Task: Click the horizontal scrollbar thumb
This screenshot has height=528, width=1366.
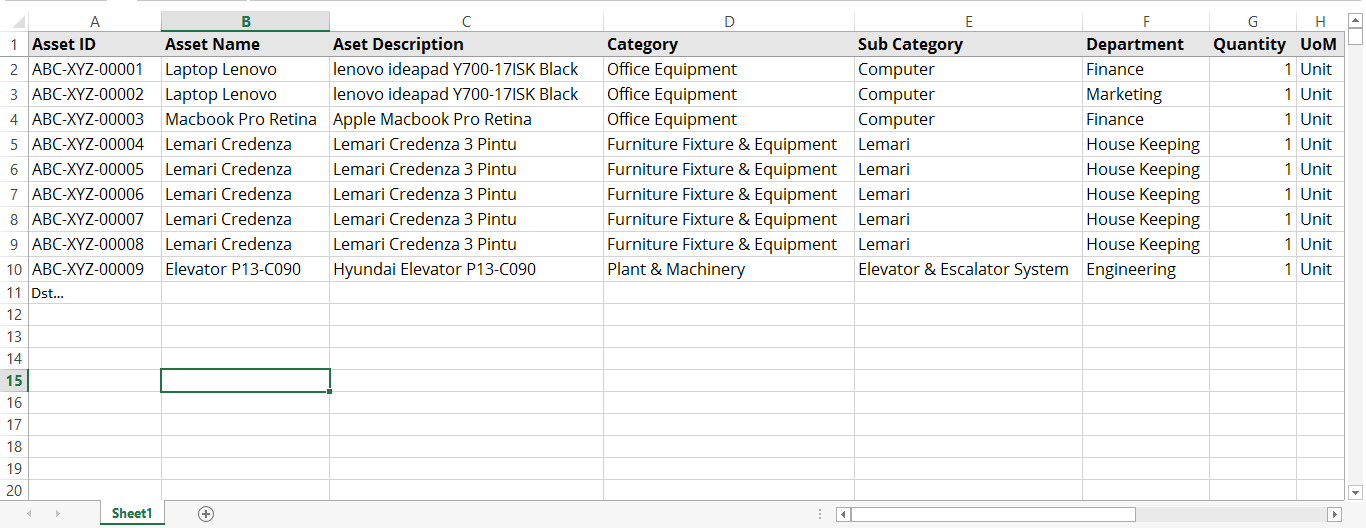Action: 992,514
